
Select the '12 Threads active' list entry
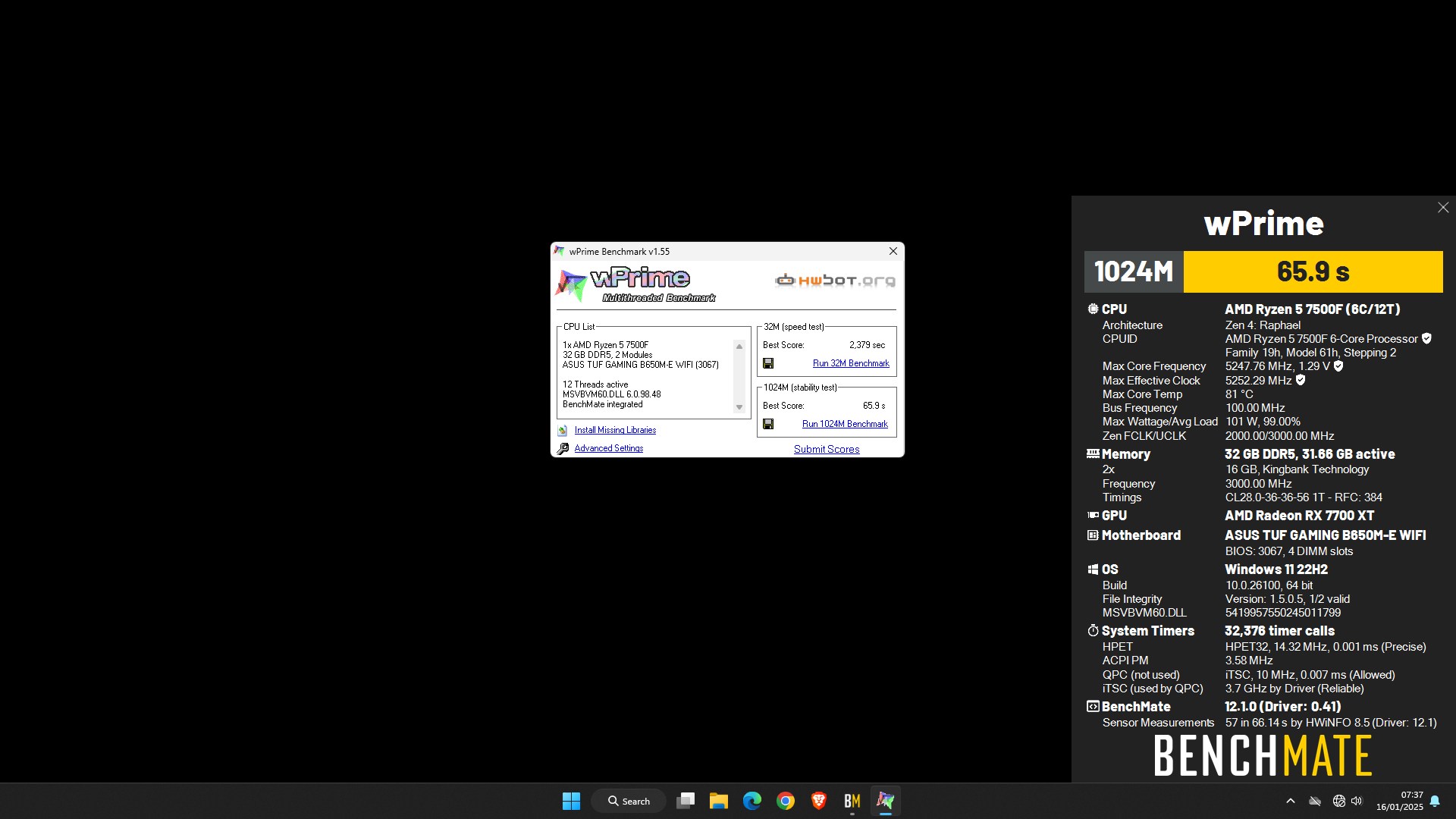pos(595,384)
